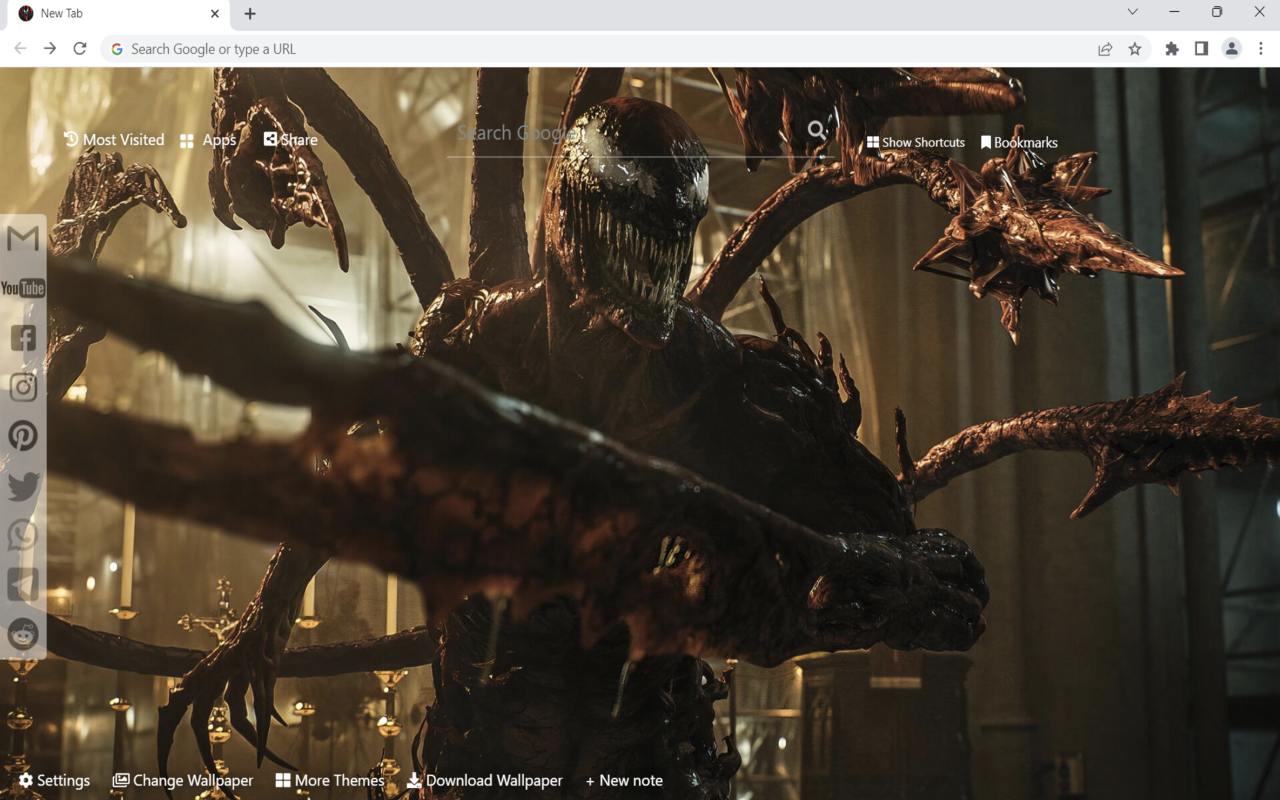Add a New note
The image size is (1280, 800).
(624, 780)
